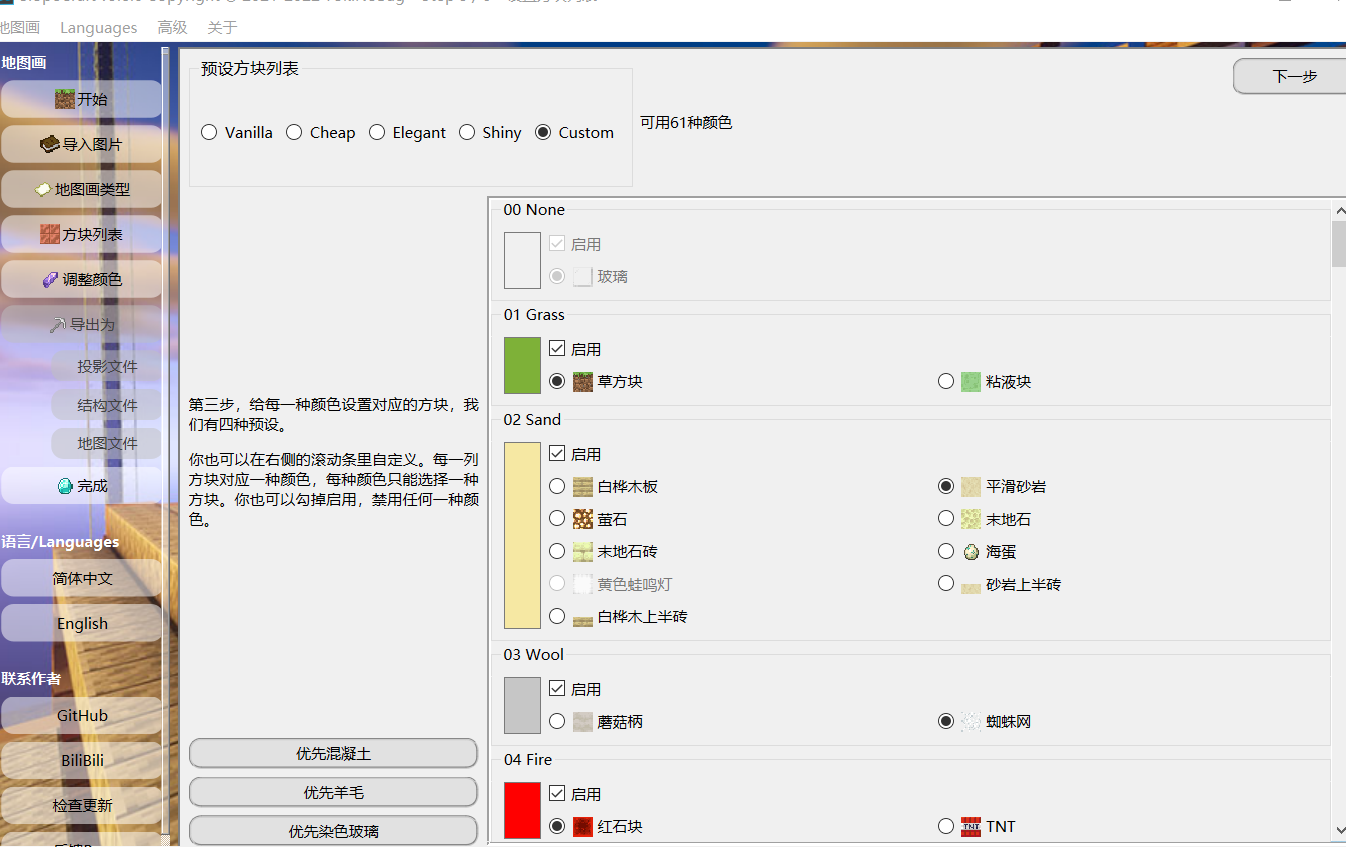Open the 高级 menu
The height and width of the screenshot is (847, 1346).
(x=171, y=27)
